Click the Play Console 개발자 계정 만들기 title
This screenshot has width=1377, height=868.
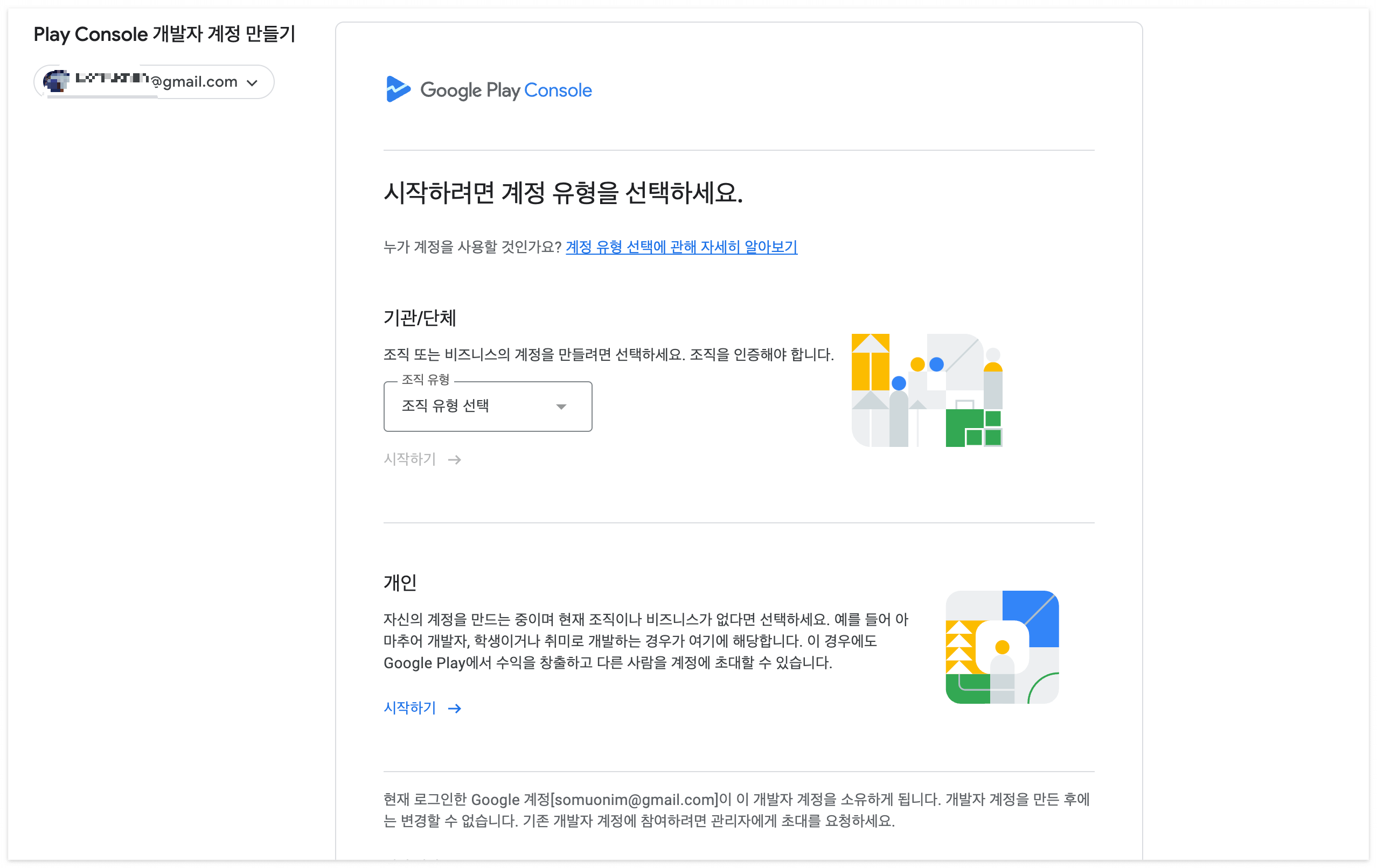(165, 34)
